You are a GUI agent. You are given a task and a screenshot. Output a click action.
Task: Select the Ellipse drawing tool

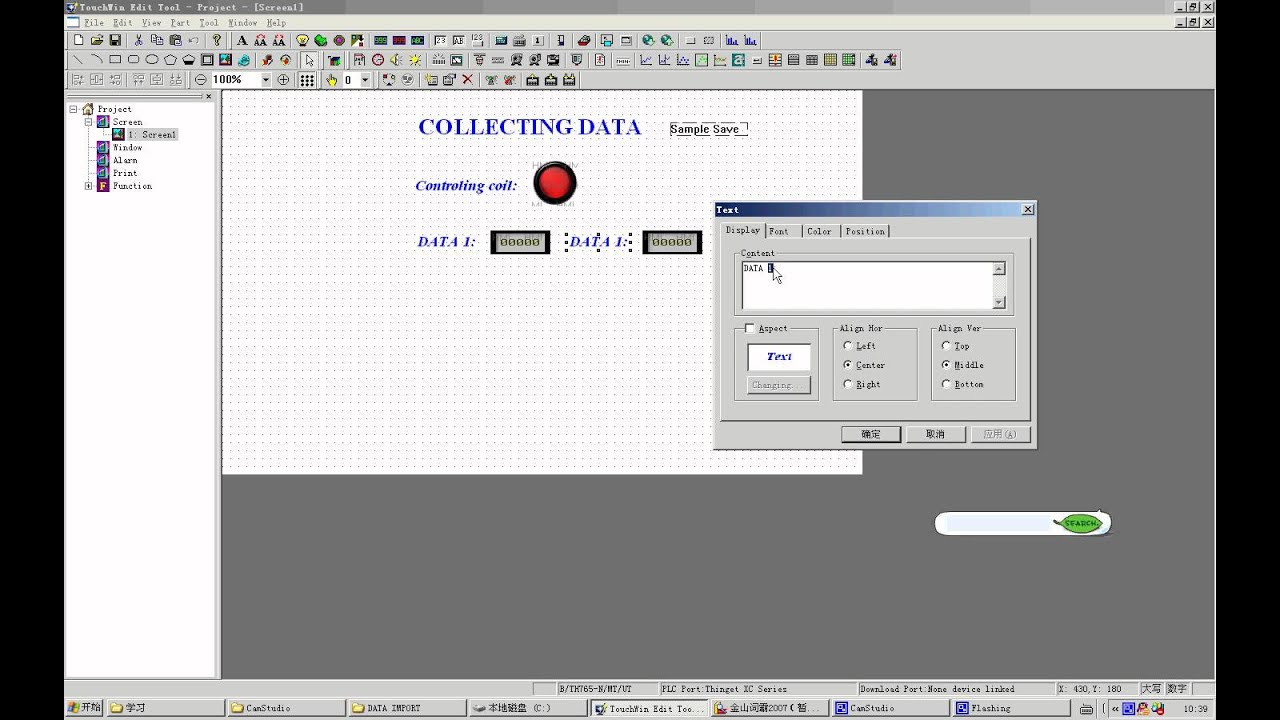coord(152,60)
